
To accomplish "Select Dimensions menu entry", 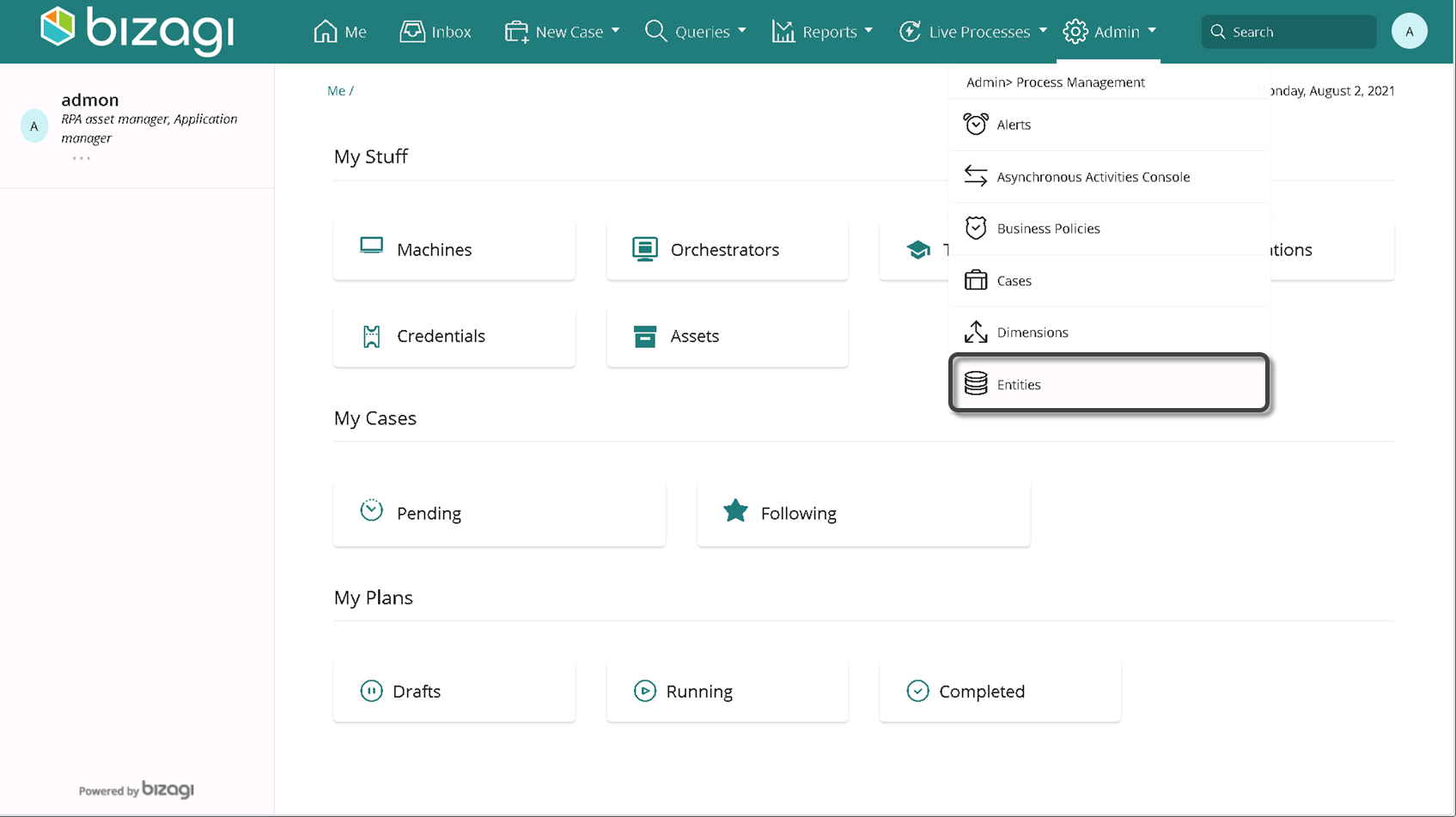I will pos(1109,332).
